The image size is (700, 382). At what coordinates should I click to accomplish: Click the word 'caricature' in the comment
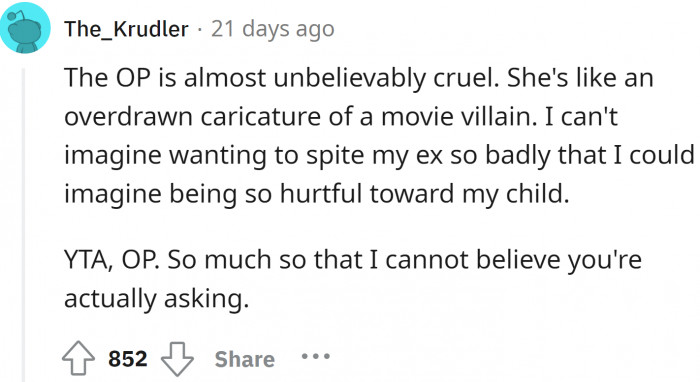[x=261, y=117]
